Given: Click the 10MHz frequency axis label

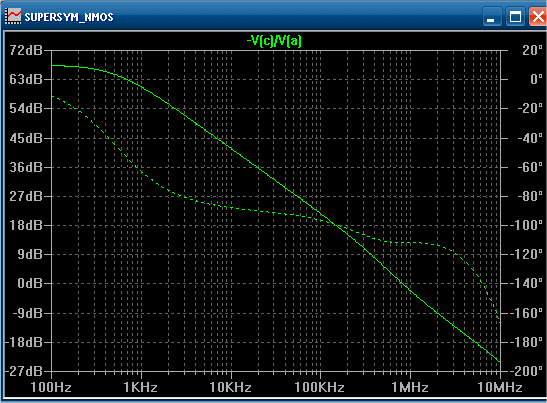Looking at the screenshot, I should click(500, 387).
